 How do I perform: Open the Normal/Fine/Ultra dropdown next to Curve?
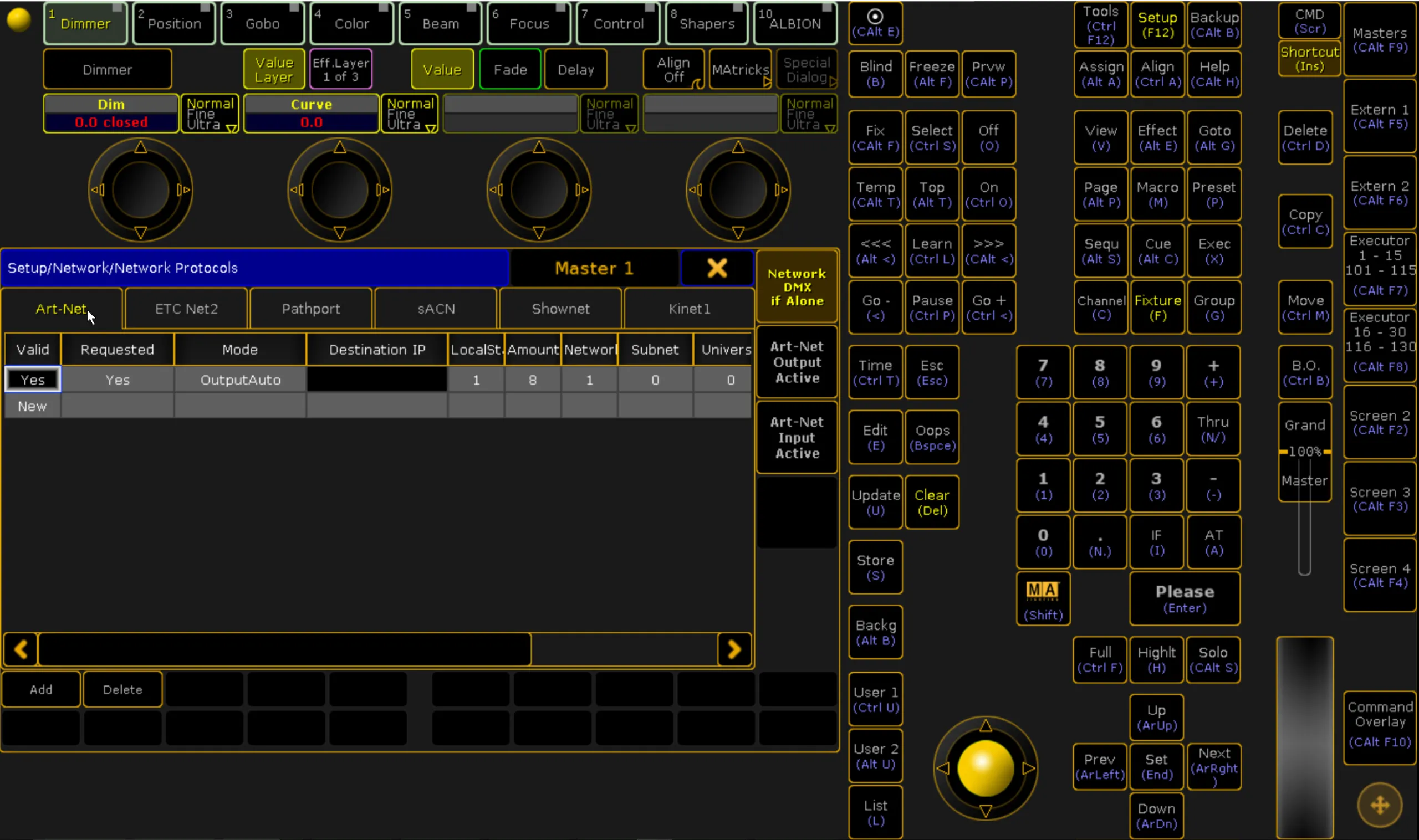(411, 114)
